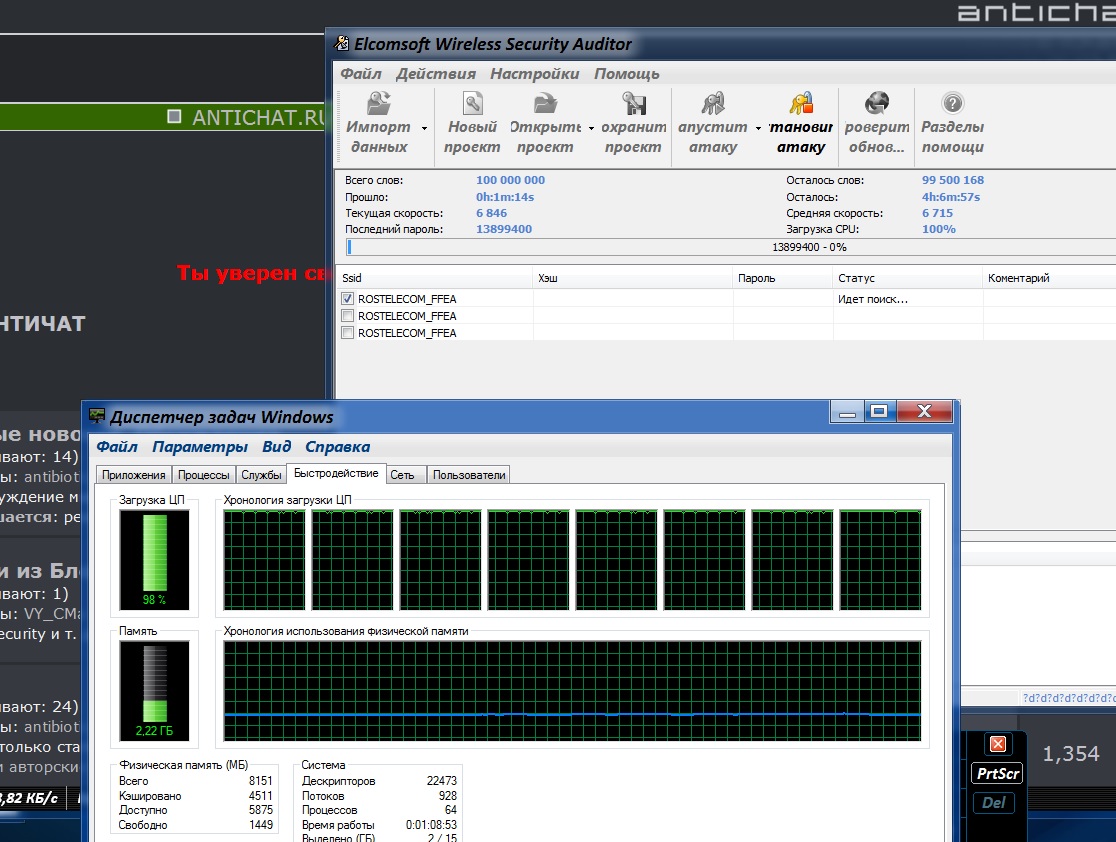
Task: Click the current speed value 6 846
Action: (491, 213)
